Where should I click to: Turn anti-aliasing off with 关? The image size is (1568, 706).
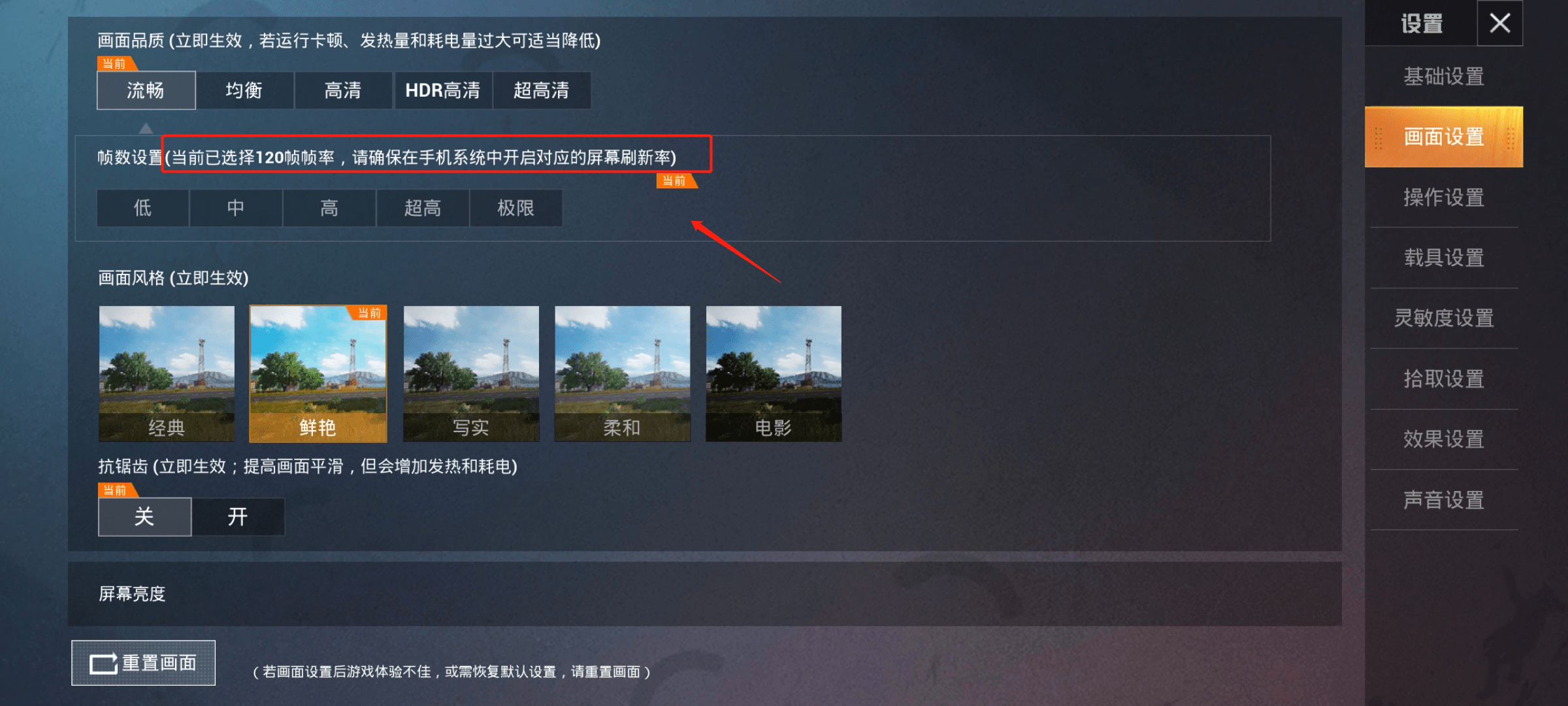tap(144, 517)
